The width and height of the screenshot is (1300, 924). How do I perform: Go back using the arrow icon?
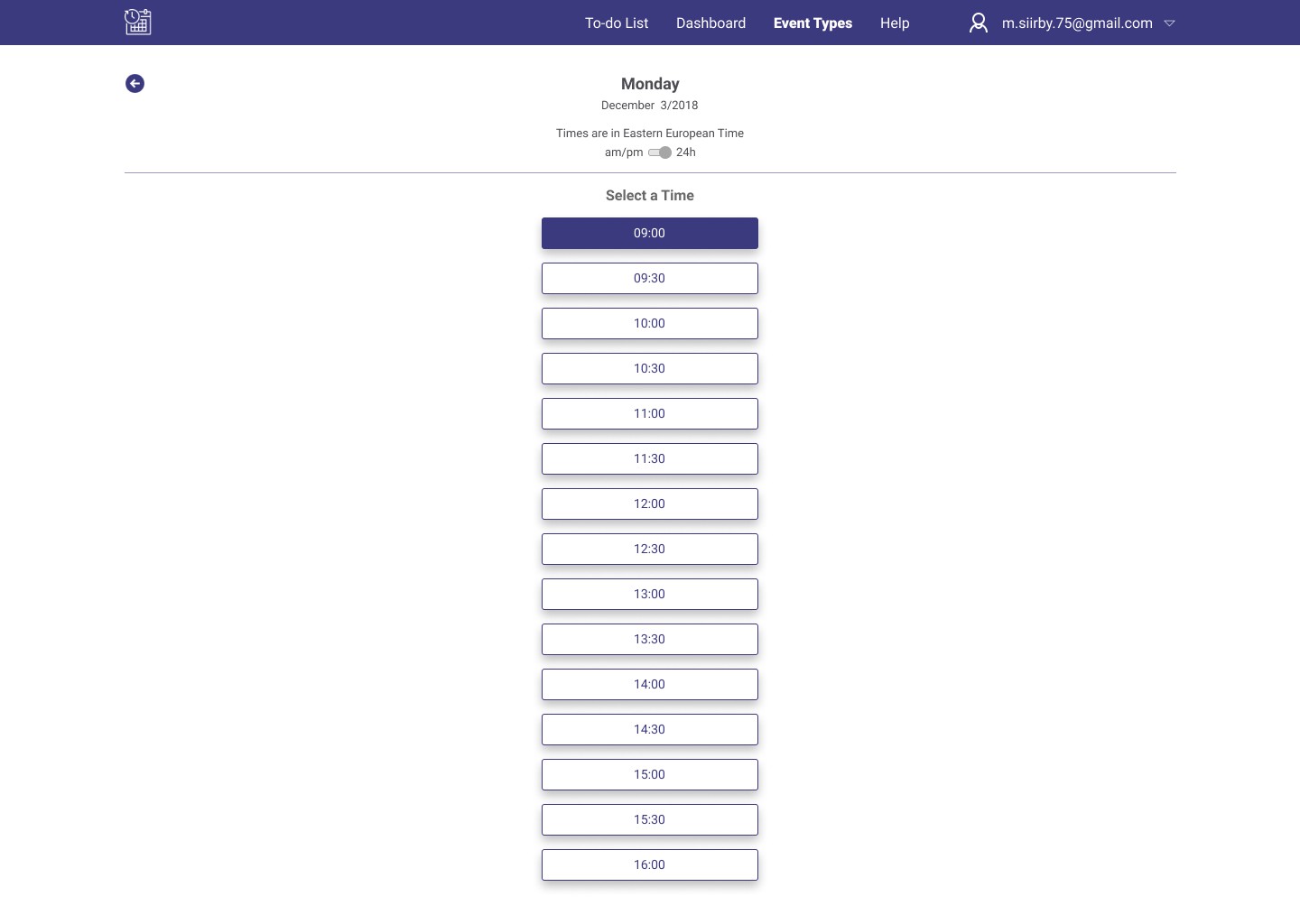[x=135, y=84]
